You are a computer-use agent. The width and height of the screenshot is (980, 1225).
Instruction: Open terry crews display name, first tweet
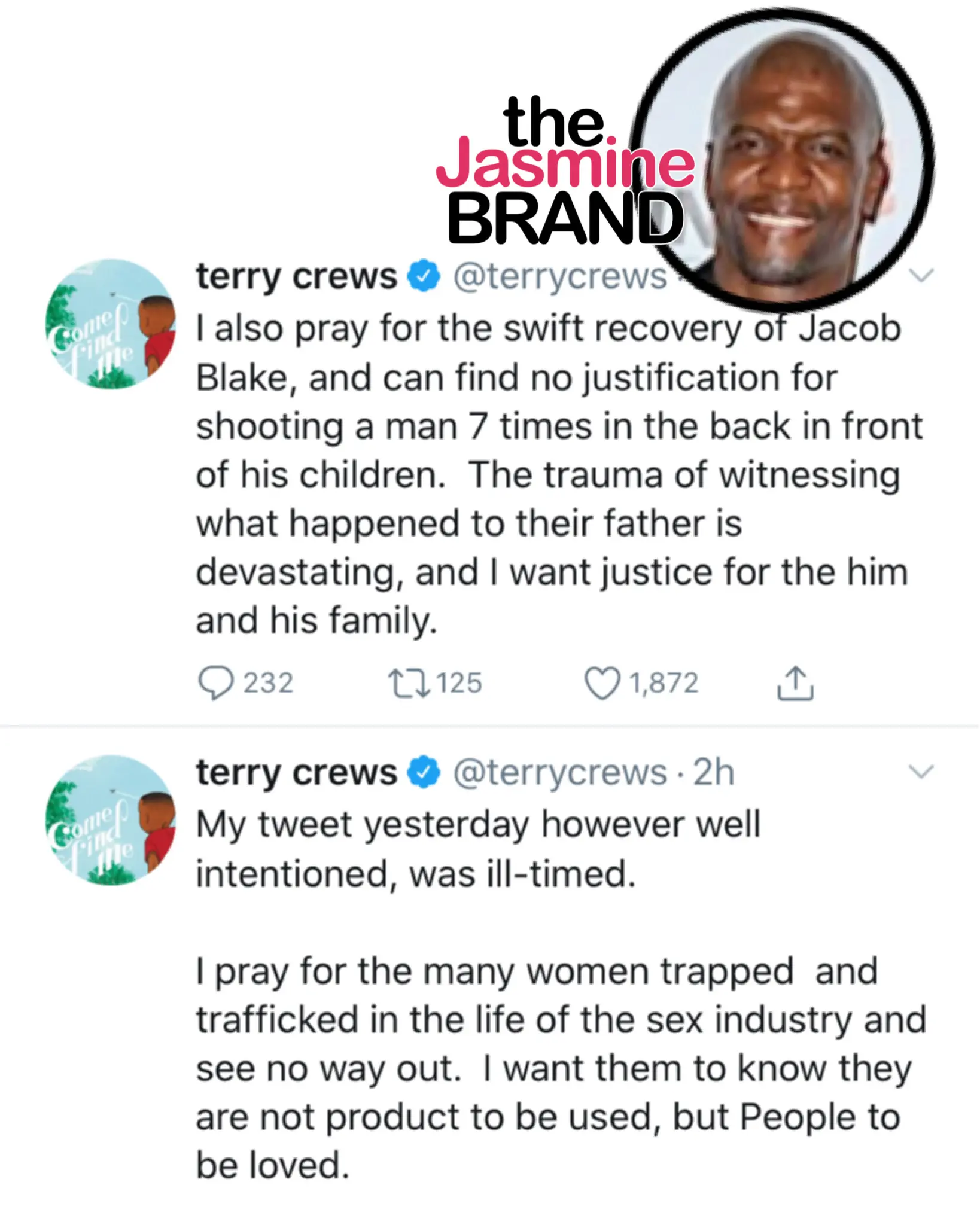point(296,276)
